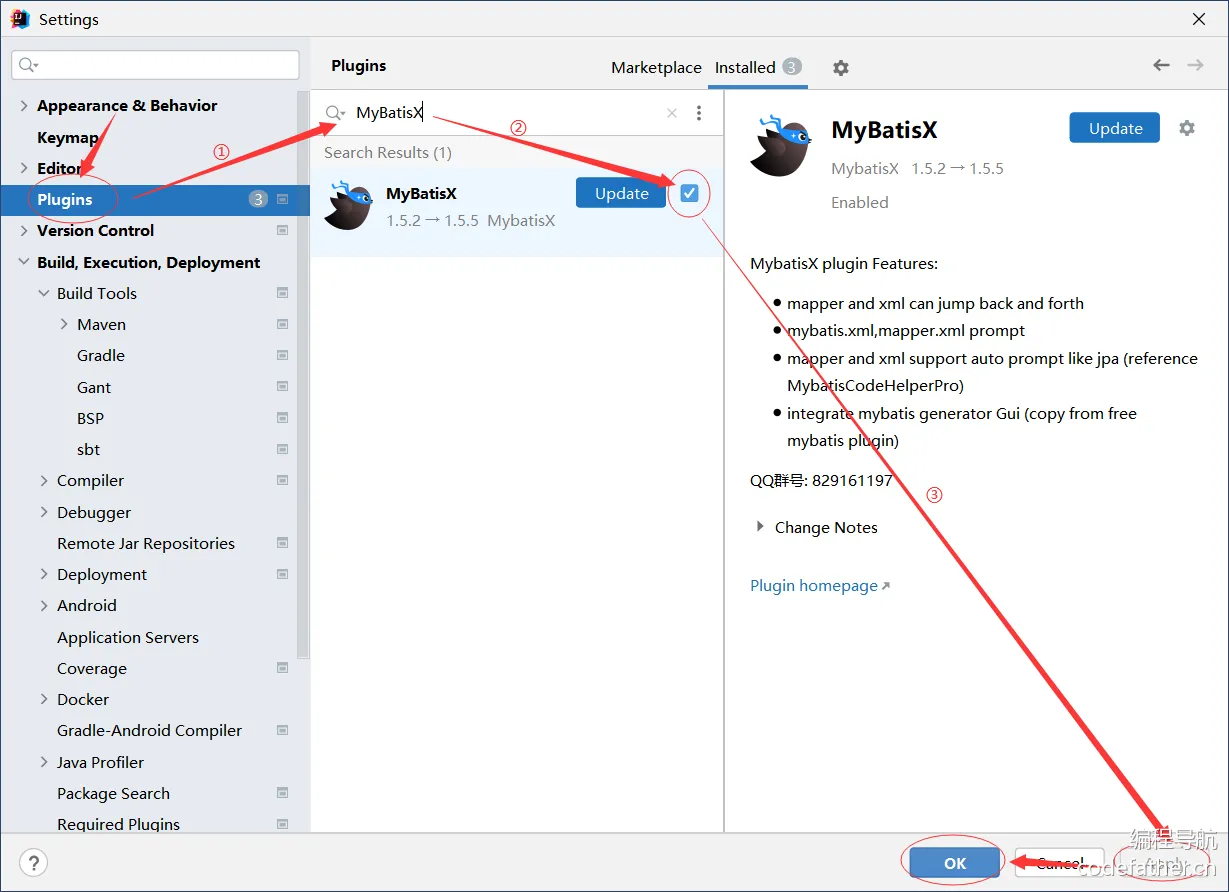Click the project-level icon beside Required Plugins
Viewport: 1229px width, 892px height.
click(x=282, y=824)
